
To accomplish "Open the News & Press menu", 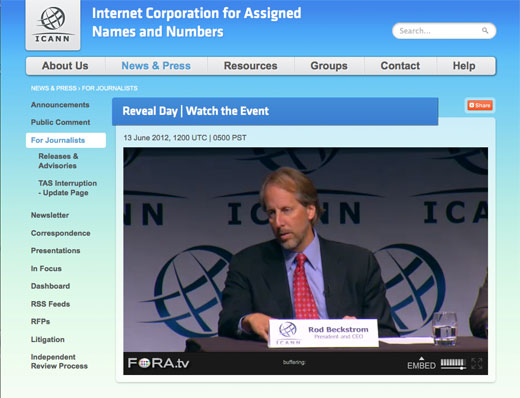I will pos(156,66).
